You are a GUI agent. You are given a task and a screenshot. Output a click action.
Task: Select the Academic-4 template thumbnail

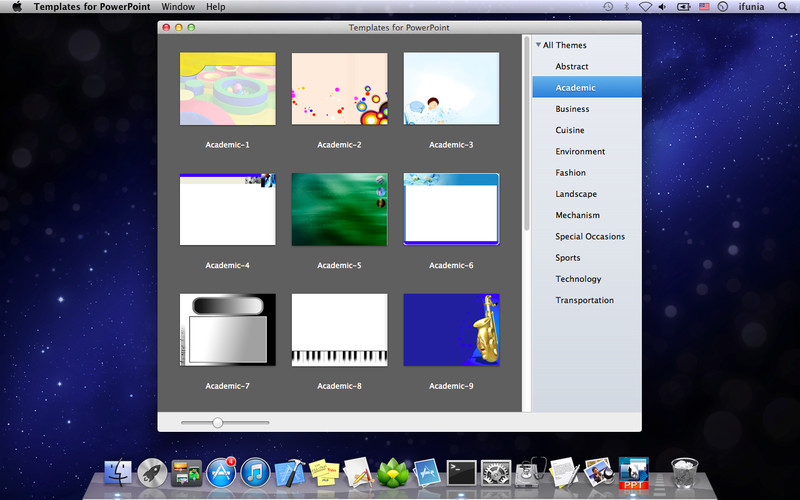[x=228, y=209]
